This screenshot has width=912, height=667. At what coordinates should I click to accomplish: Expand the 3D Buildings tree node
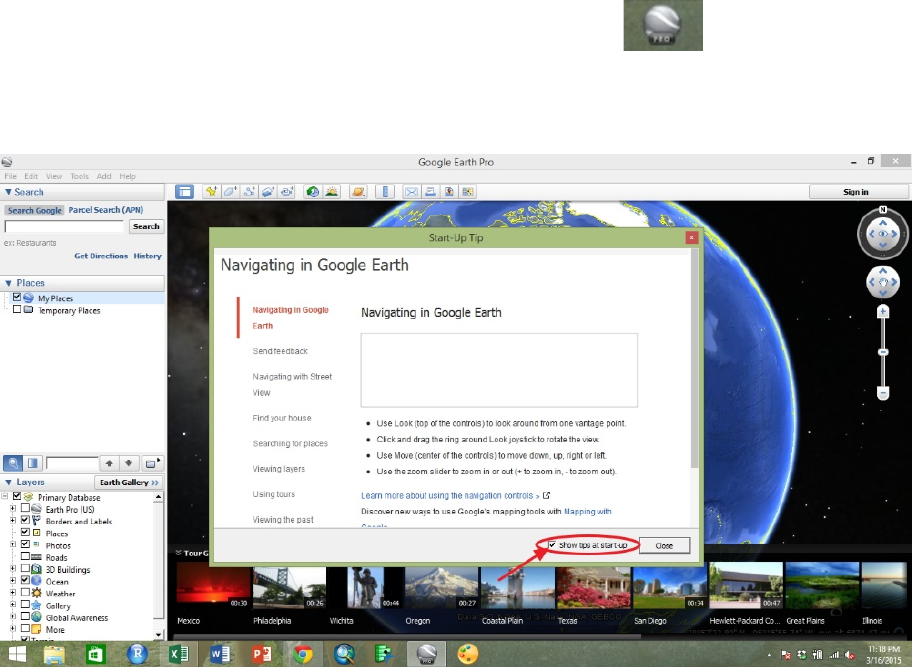[x=13, y=569]
